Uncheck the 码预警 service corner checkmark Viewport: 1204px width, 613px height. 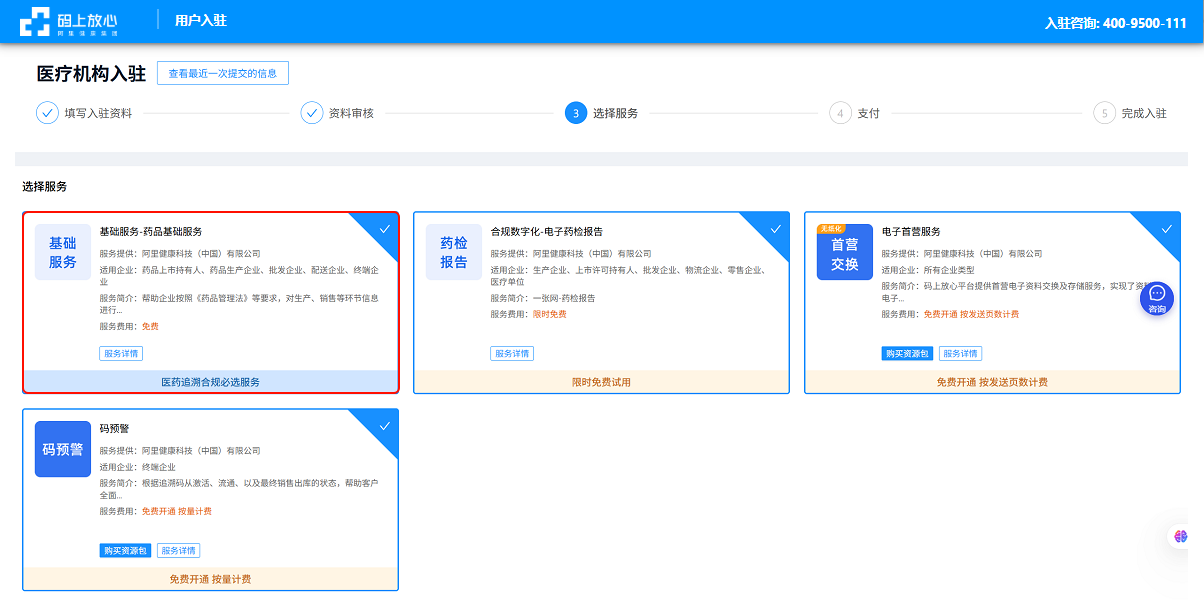[x=385, y=425]
